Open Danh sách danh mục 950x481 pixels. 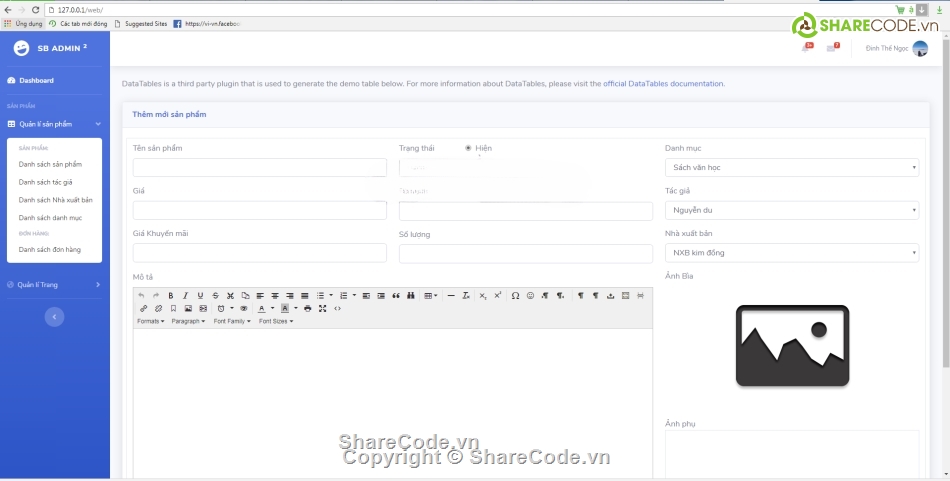(x=50, y=217)
